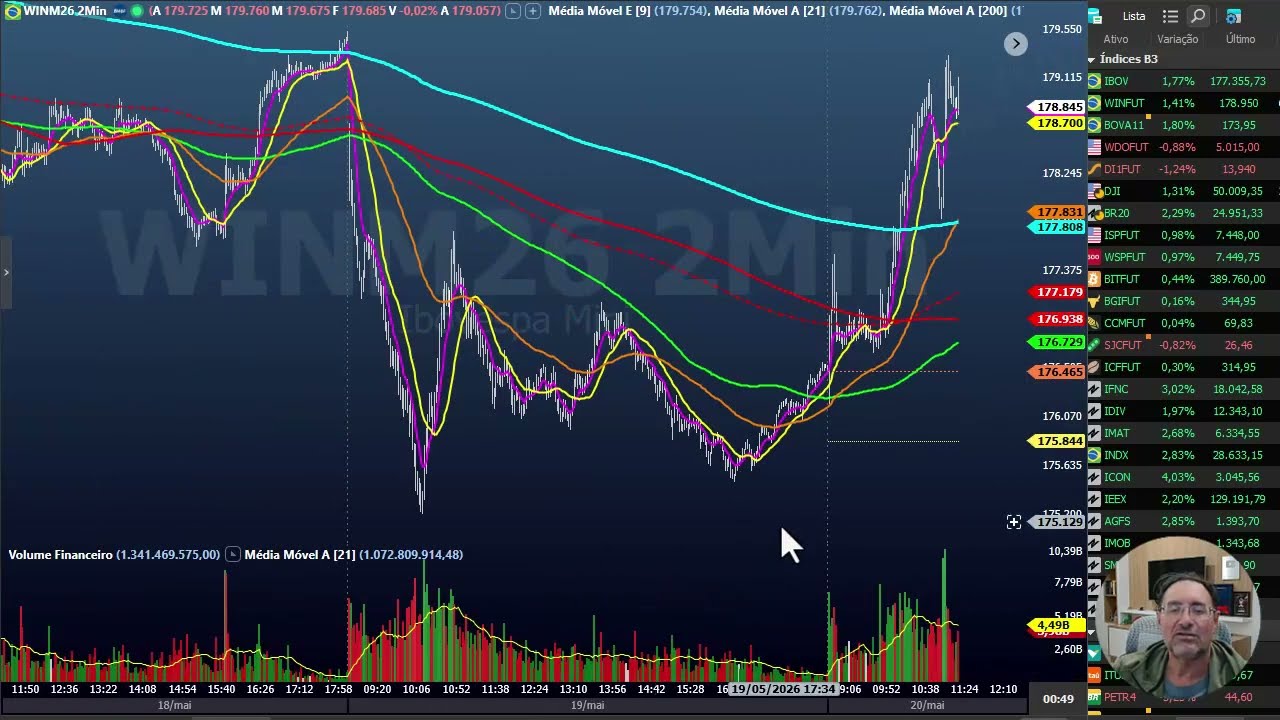Image resolution: width=1280 pixels, height=720 pixels.
Task: Click the 00:49 countdown timer
Action: click(1058, 699)
